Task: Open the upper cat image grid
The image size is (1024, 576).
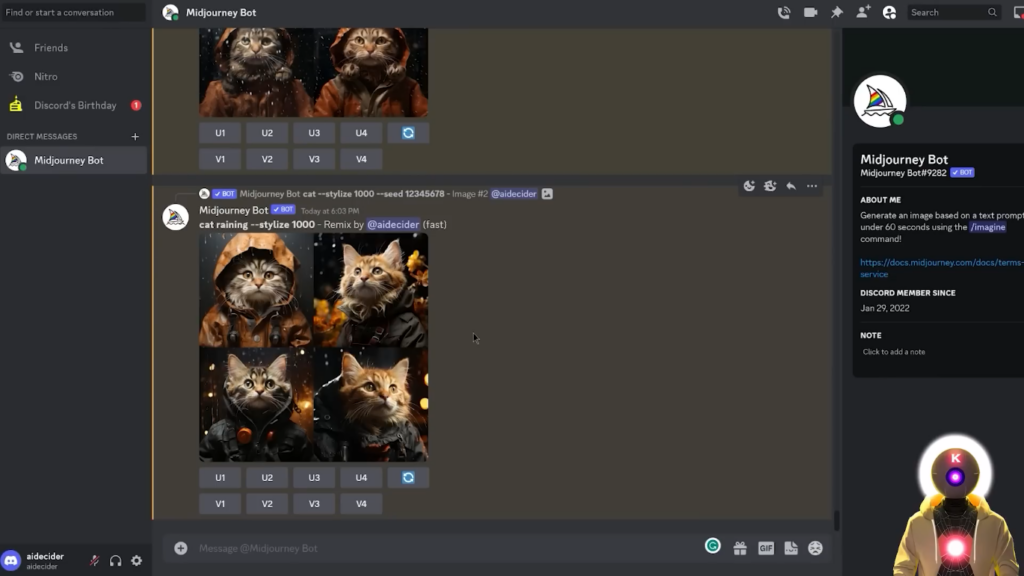Action: click(313, 72)
